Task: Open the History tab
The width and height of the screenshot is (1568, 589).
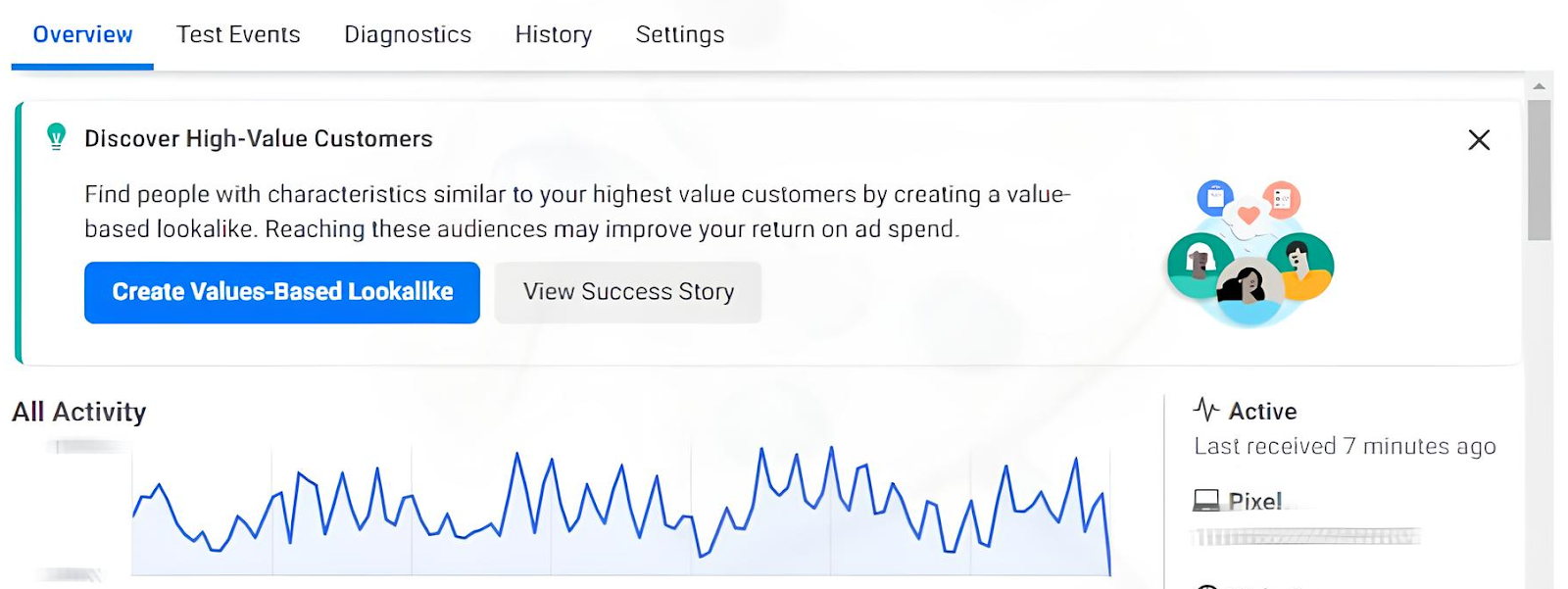Action: click(x=554, y=35)
